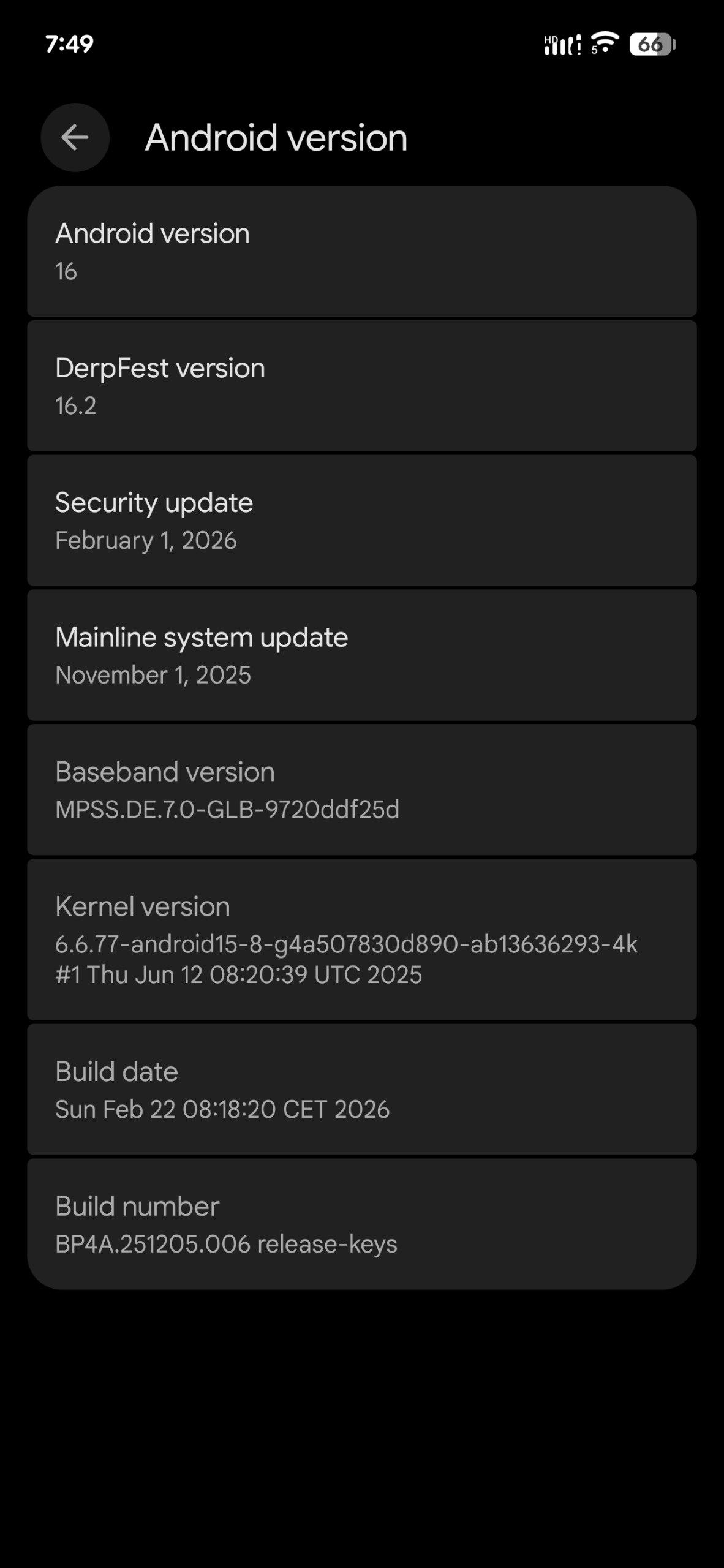Tap the clock in status bar

click(69, 44)
